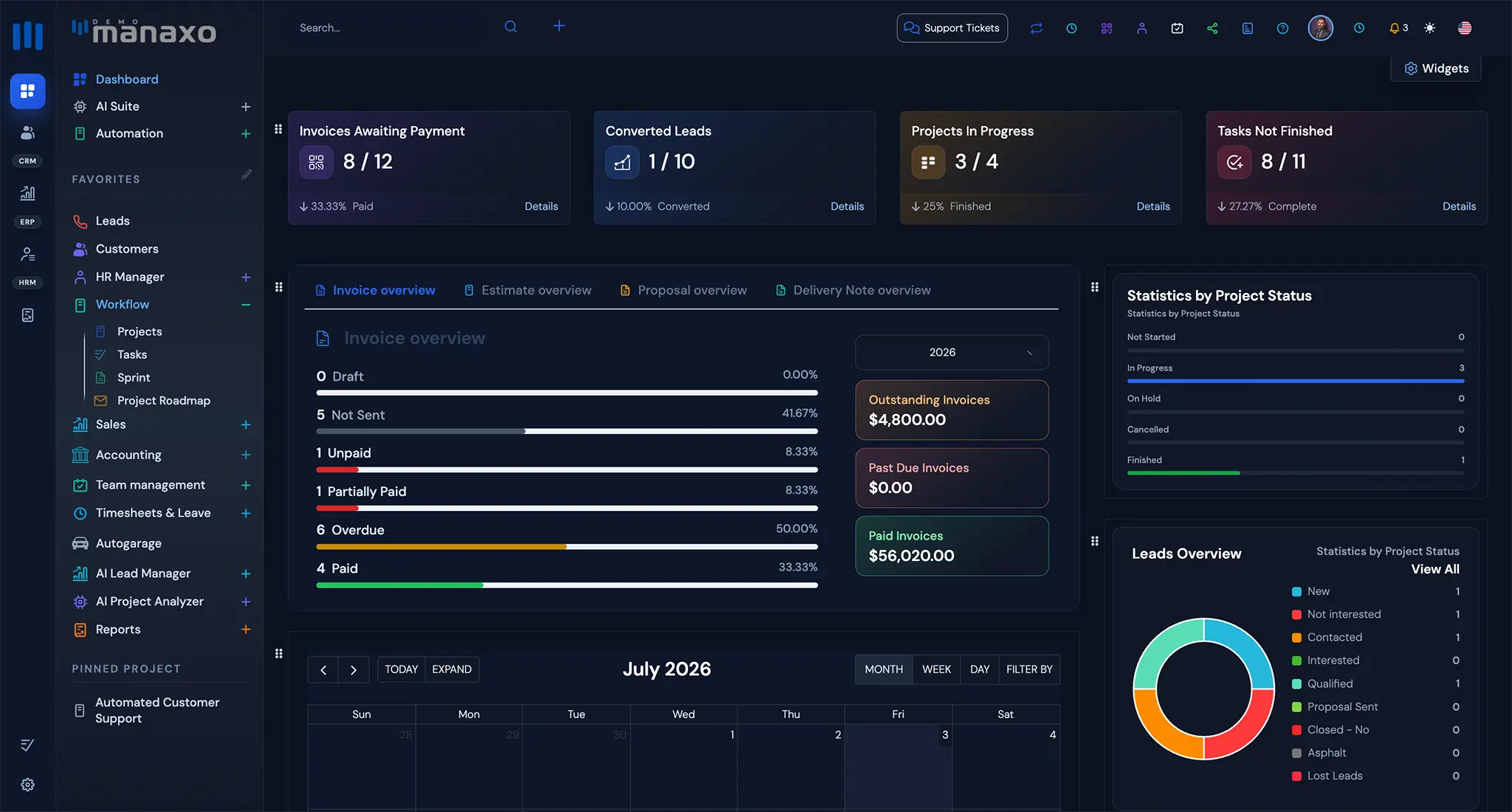Screen dimensions: 1512x812
Task: Select WEEK calendar view
Action: pos(936,670)
